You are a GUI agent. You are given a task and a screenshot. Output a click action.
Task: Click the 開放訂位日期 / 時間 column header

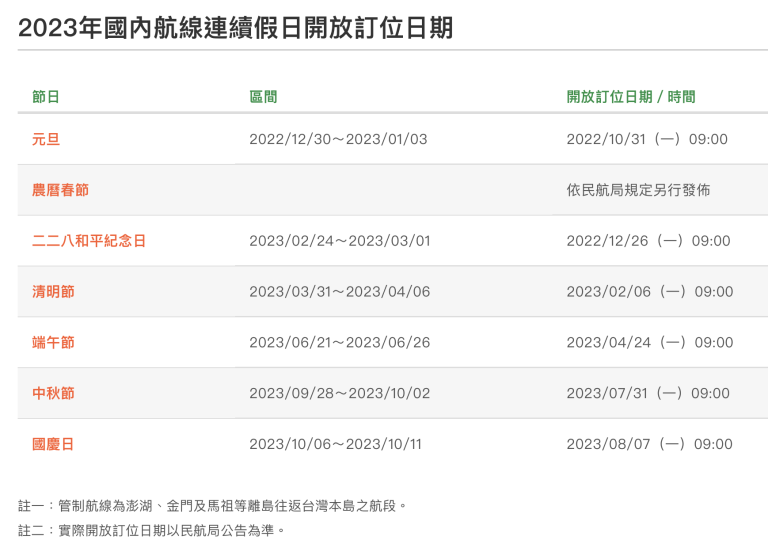pos(630,97)
